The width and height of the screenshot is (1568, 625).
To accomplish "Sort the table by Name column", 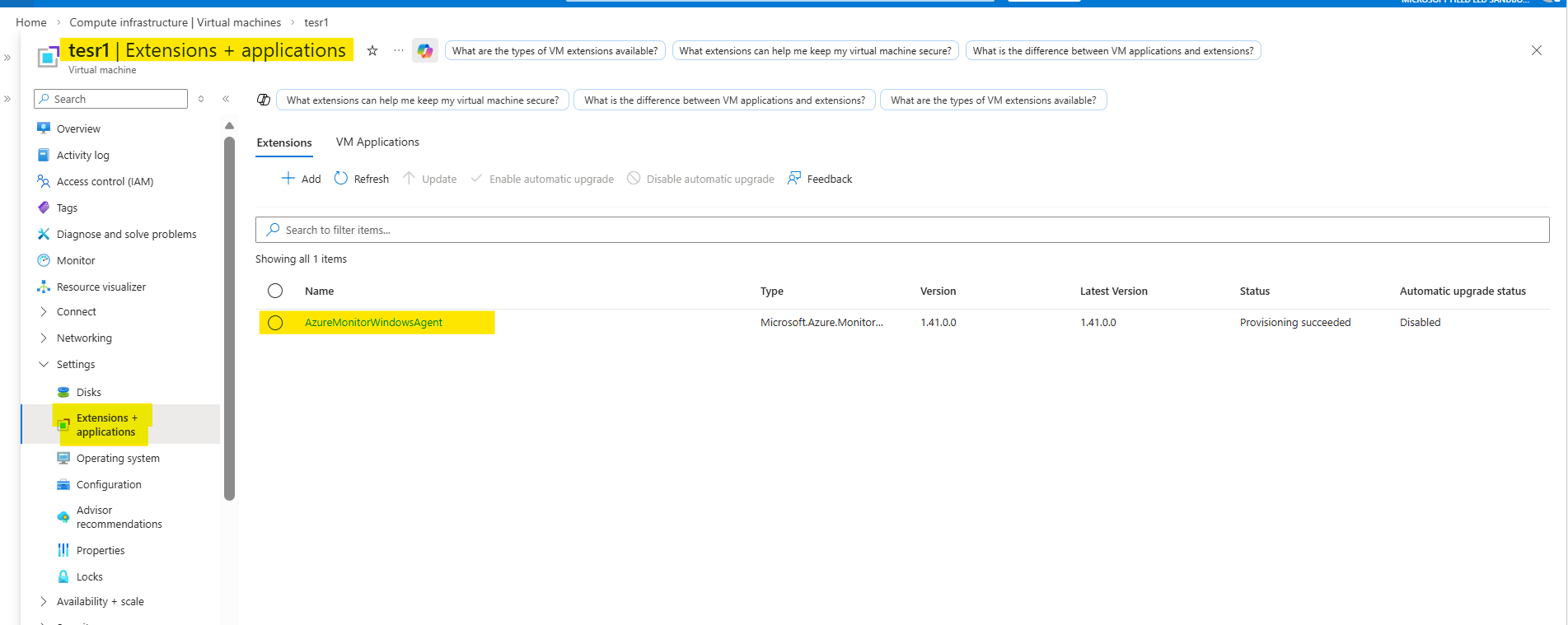I will pyautogui.click(x=319, y=291).
